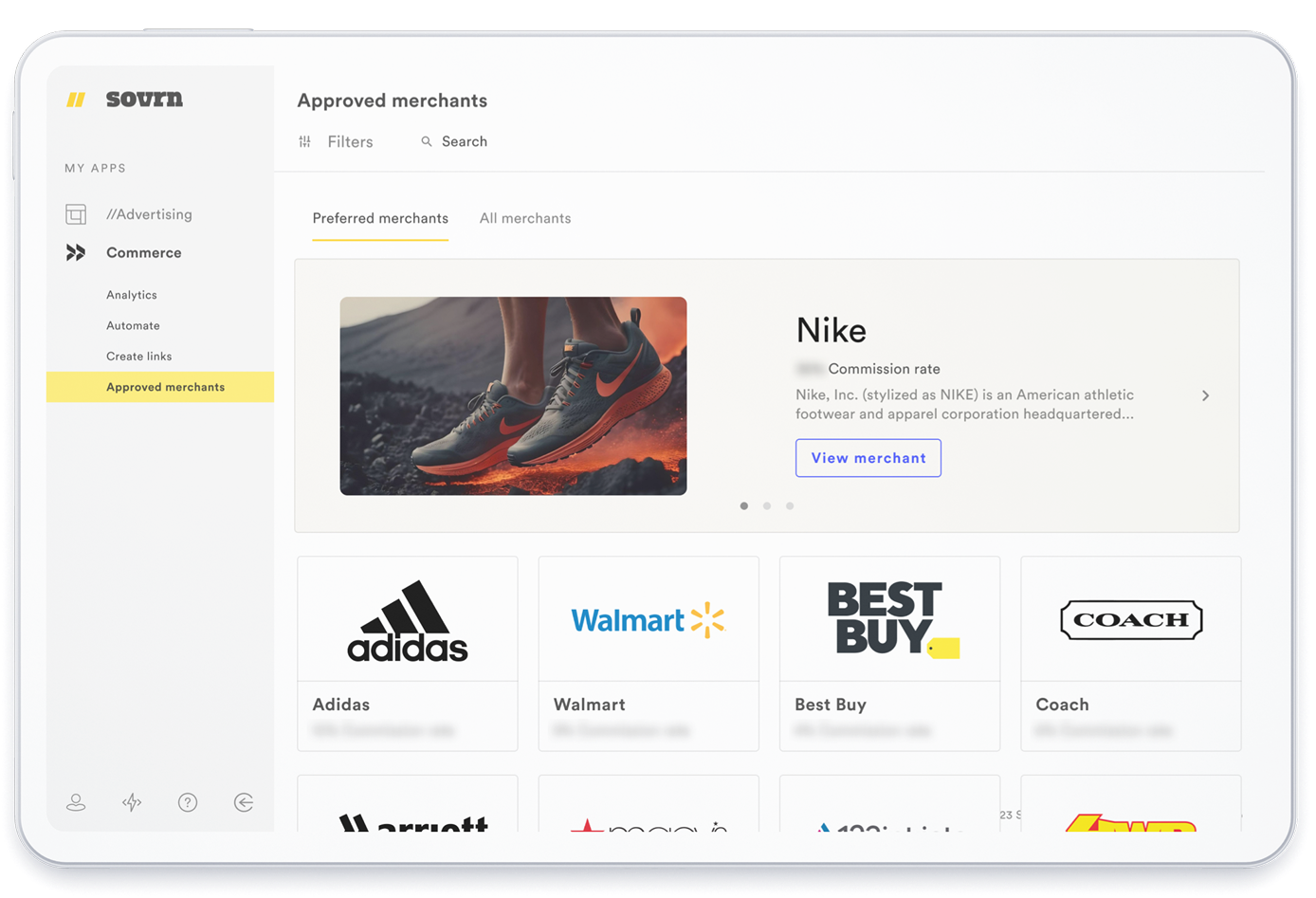Click the Nike description text
The height and width of the screenshot is (898, 1316).
(x=964, y=404)
